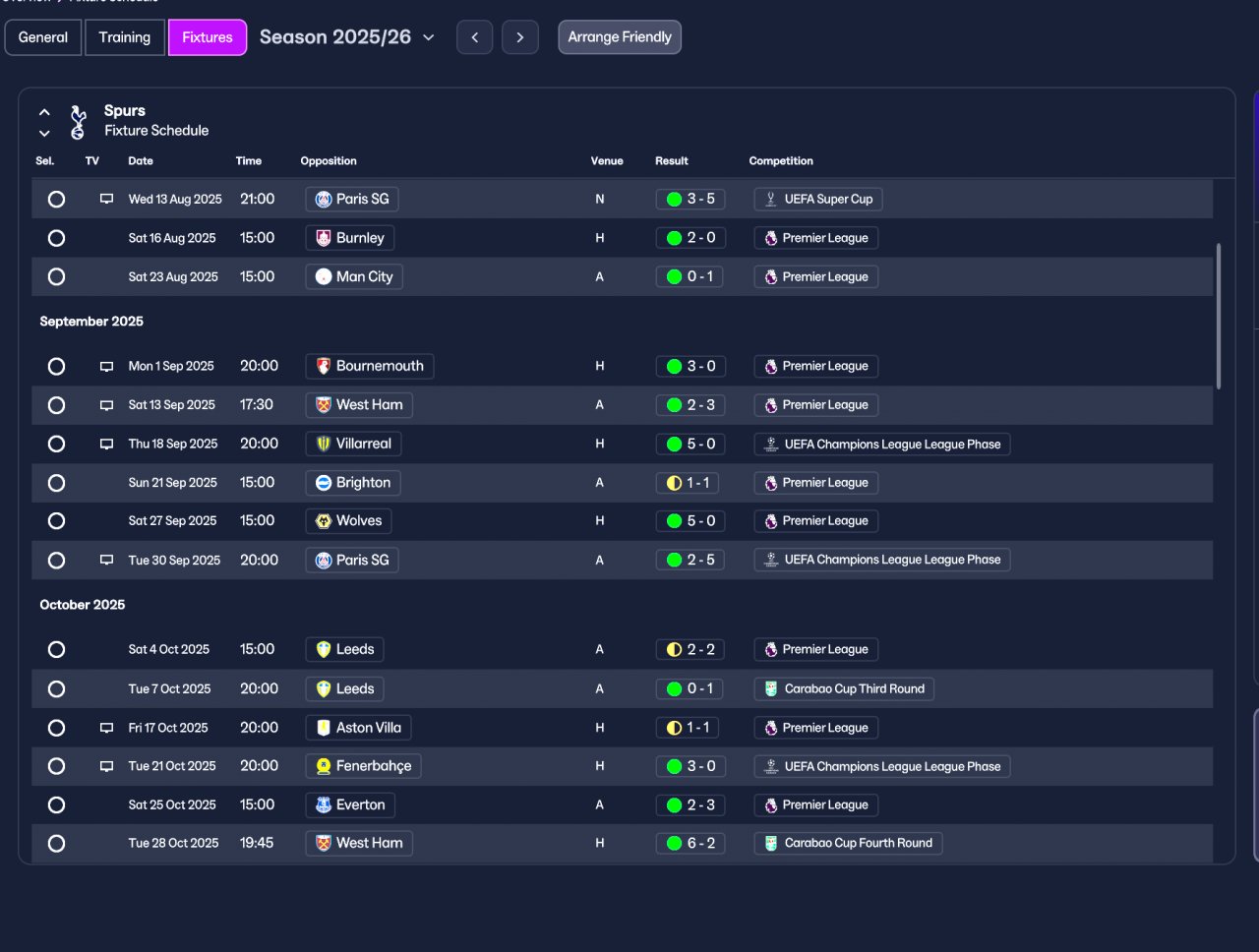1259x952 pixels.
Task: Click the fixture list vertical scrollbar
Action: (x=1219, y=316)
